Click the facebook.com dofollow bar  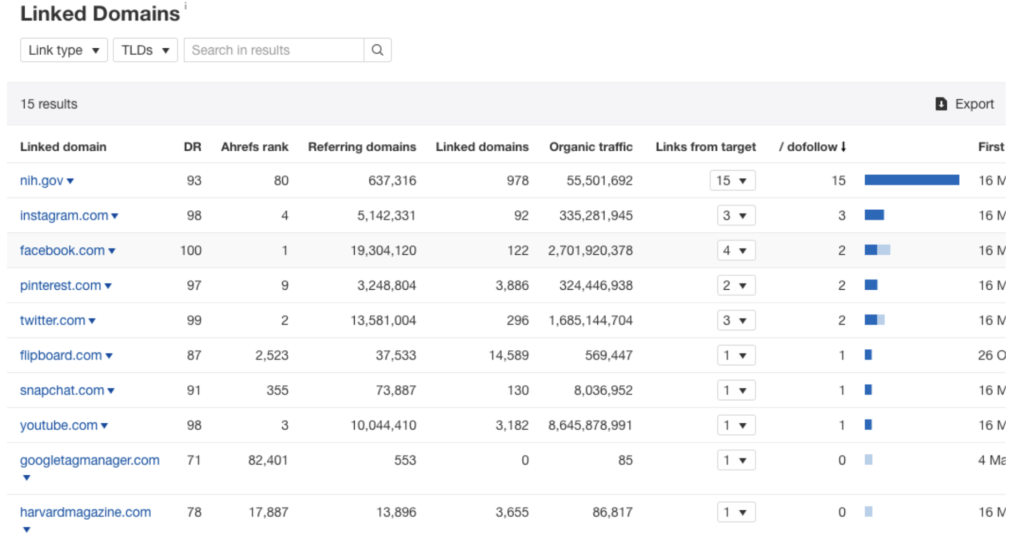tap(877, 249)
